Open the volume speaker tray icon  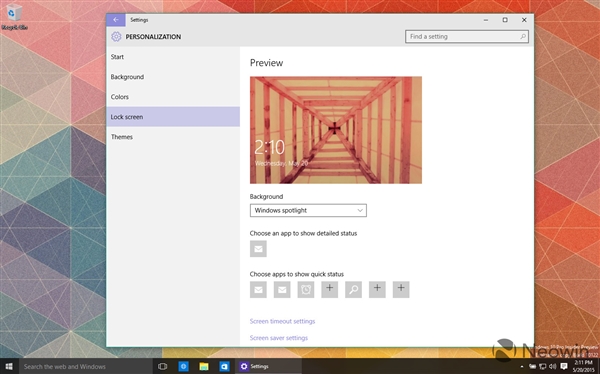click(x=553, y=367)
